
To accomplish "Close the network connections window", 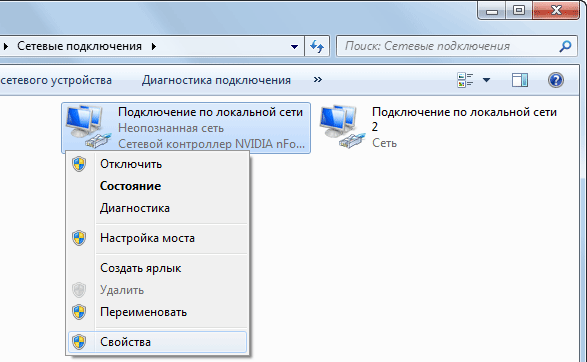I will 556,10.
